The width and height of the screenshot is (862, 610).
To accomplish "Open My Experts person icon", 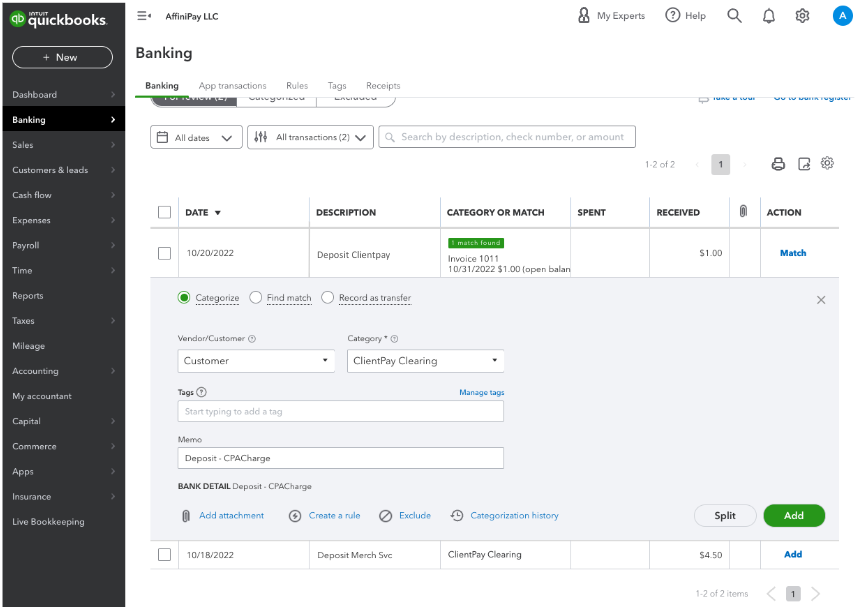I will [583, 15].
